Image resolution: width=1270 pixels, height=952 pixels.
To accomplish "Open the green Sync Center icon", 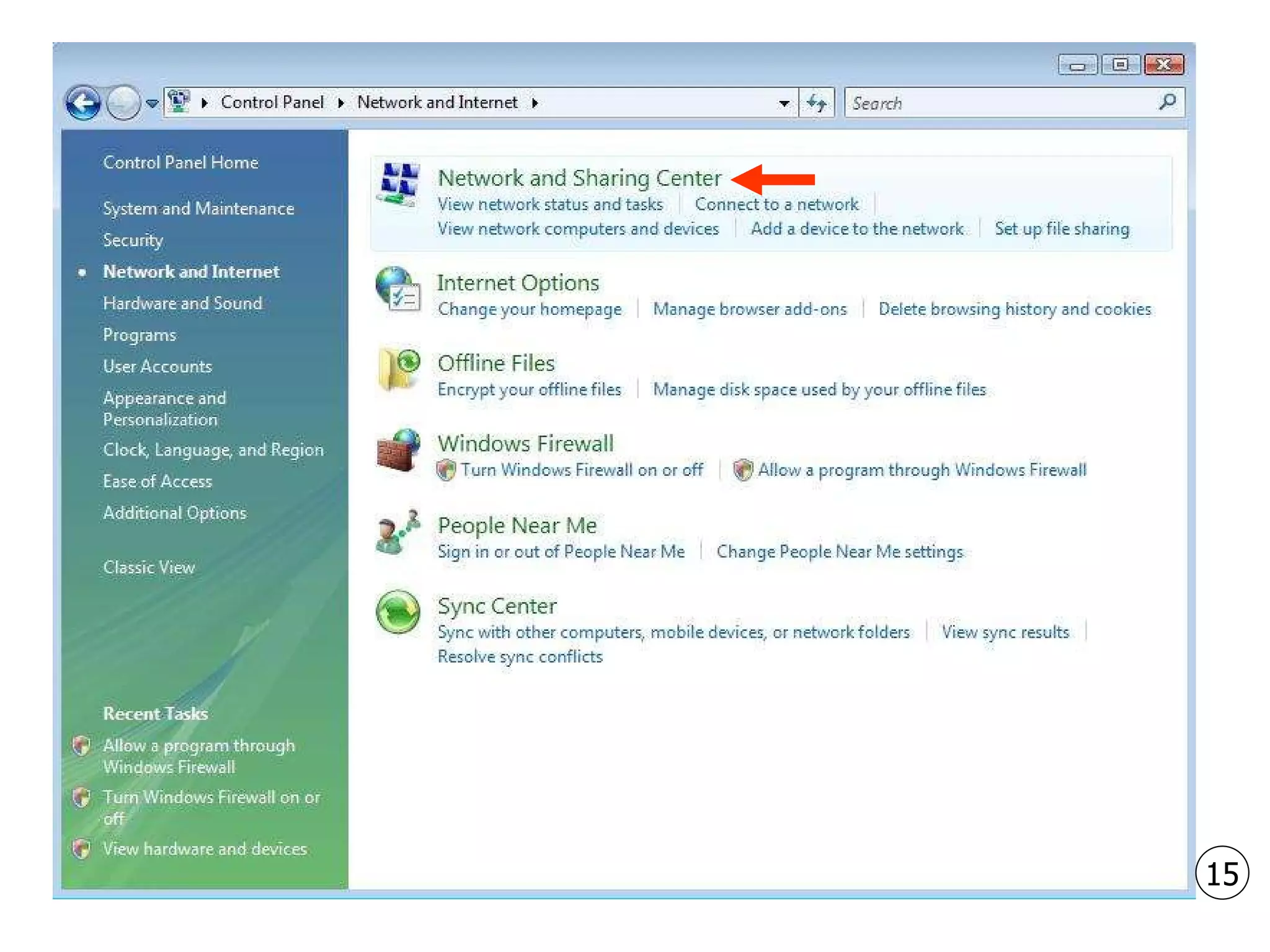I will point(397,612).
